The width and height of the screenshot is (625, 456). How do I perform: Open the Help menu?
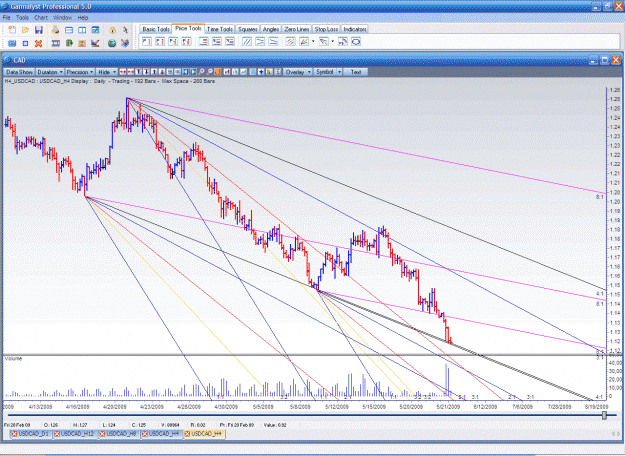click(x=83, y=18)
